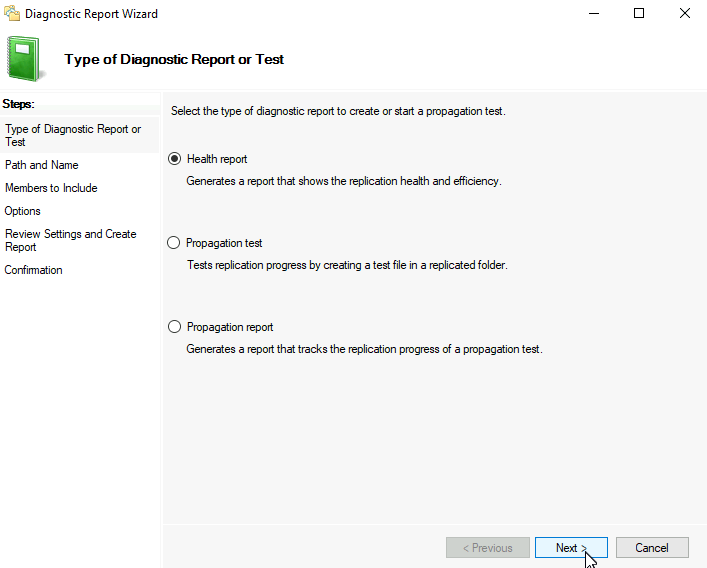Select the Propagation test radio button

click(x=174, y=243)
